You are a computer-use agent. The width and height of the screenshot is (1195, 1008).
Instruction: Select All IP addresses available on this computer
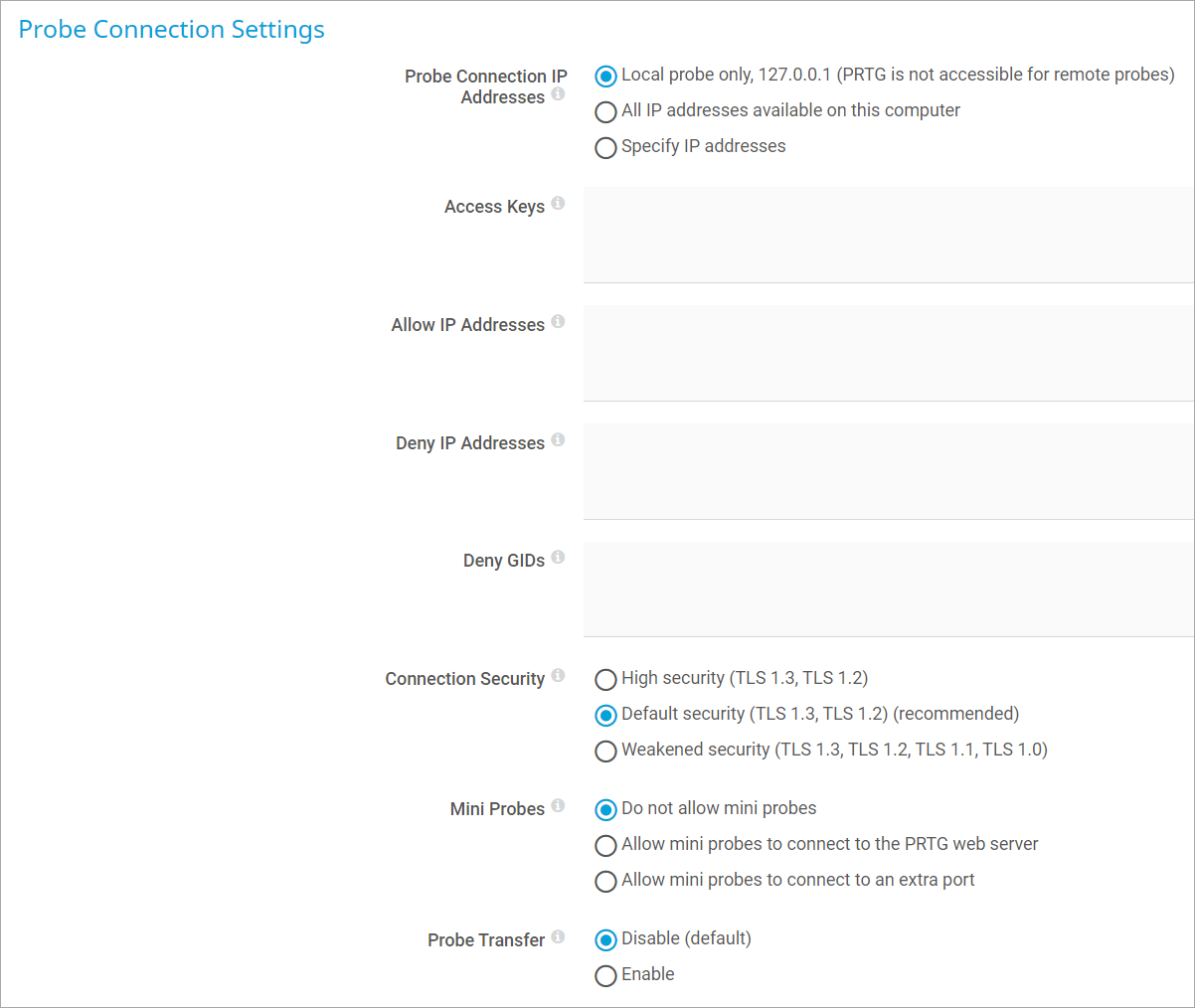605,112
